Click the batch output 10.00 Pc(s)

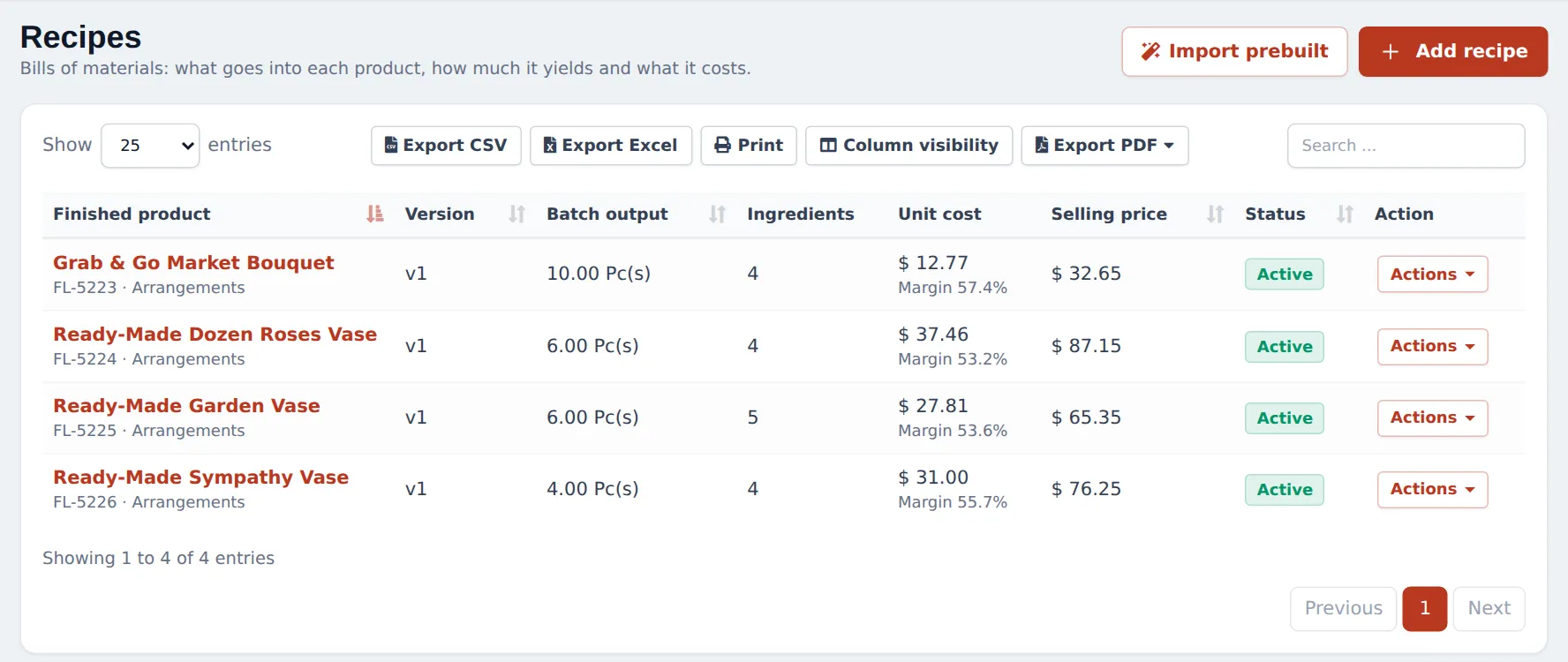(x=599, y=274)
